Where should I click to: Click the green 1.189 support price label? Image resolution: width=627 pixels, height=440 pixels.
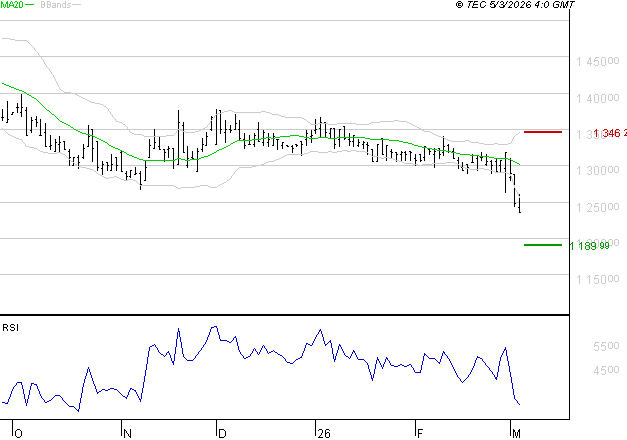(589, 246)
